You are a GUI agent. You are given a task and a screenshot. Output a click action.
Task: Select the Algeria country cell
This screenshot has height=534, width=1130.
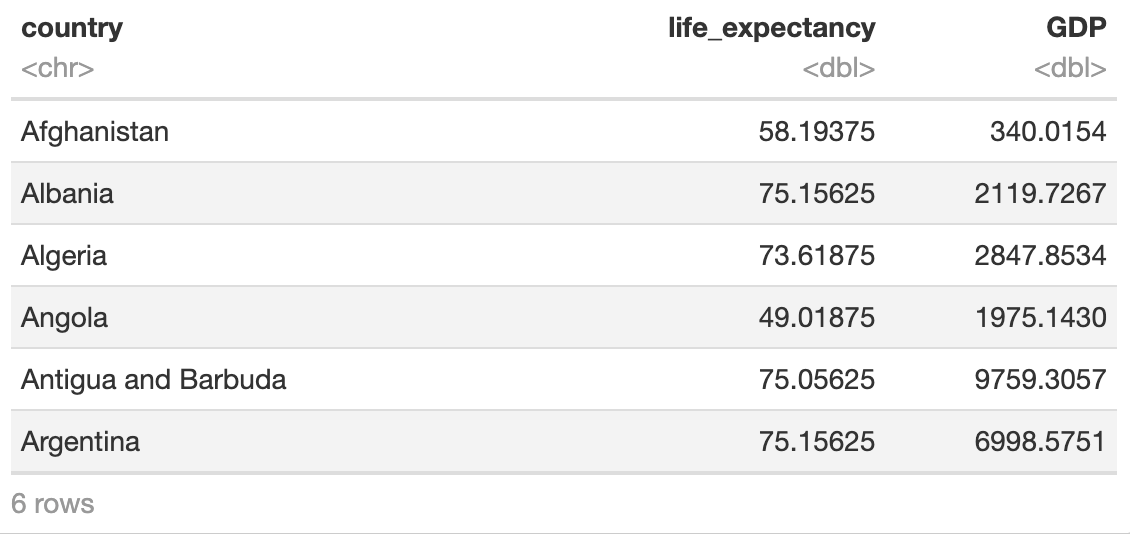pyautogui.click(x=64, y=255)
